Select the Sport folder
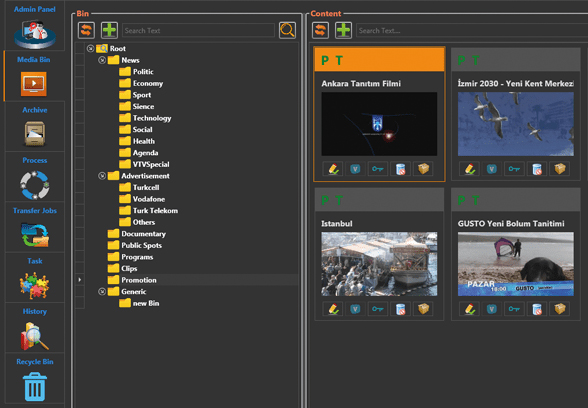 coord(135,95)
